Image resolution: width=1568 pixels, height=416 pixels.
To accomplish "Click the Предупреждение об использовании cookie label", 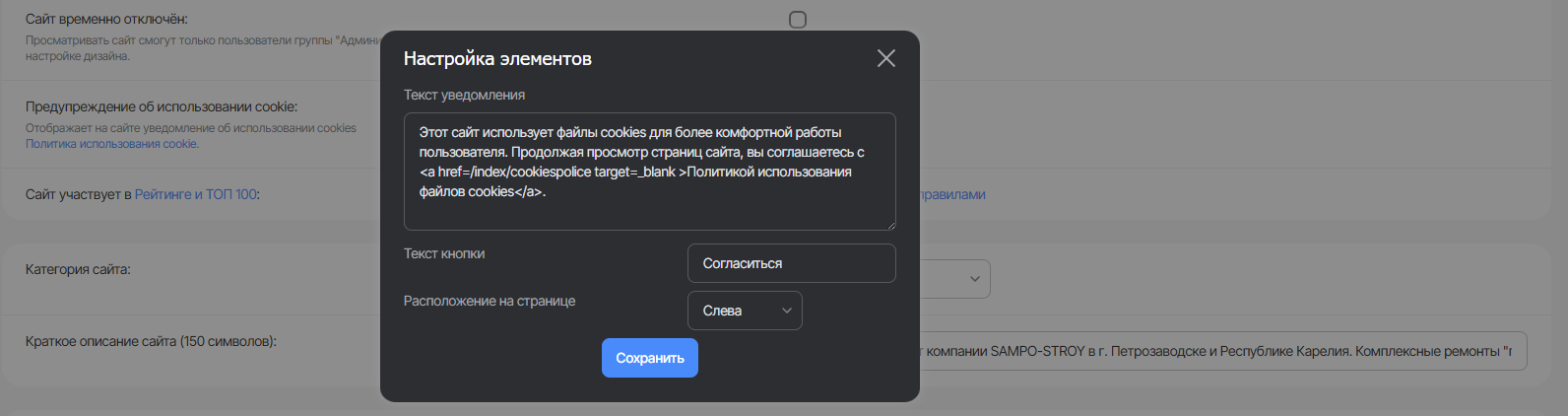I will (x=162, y=106).
